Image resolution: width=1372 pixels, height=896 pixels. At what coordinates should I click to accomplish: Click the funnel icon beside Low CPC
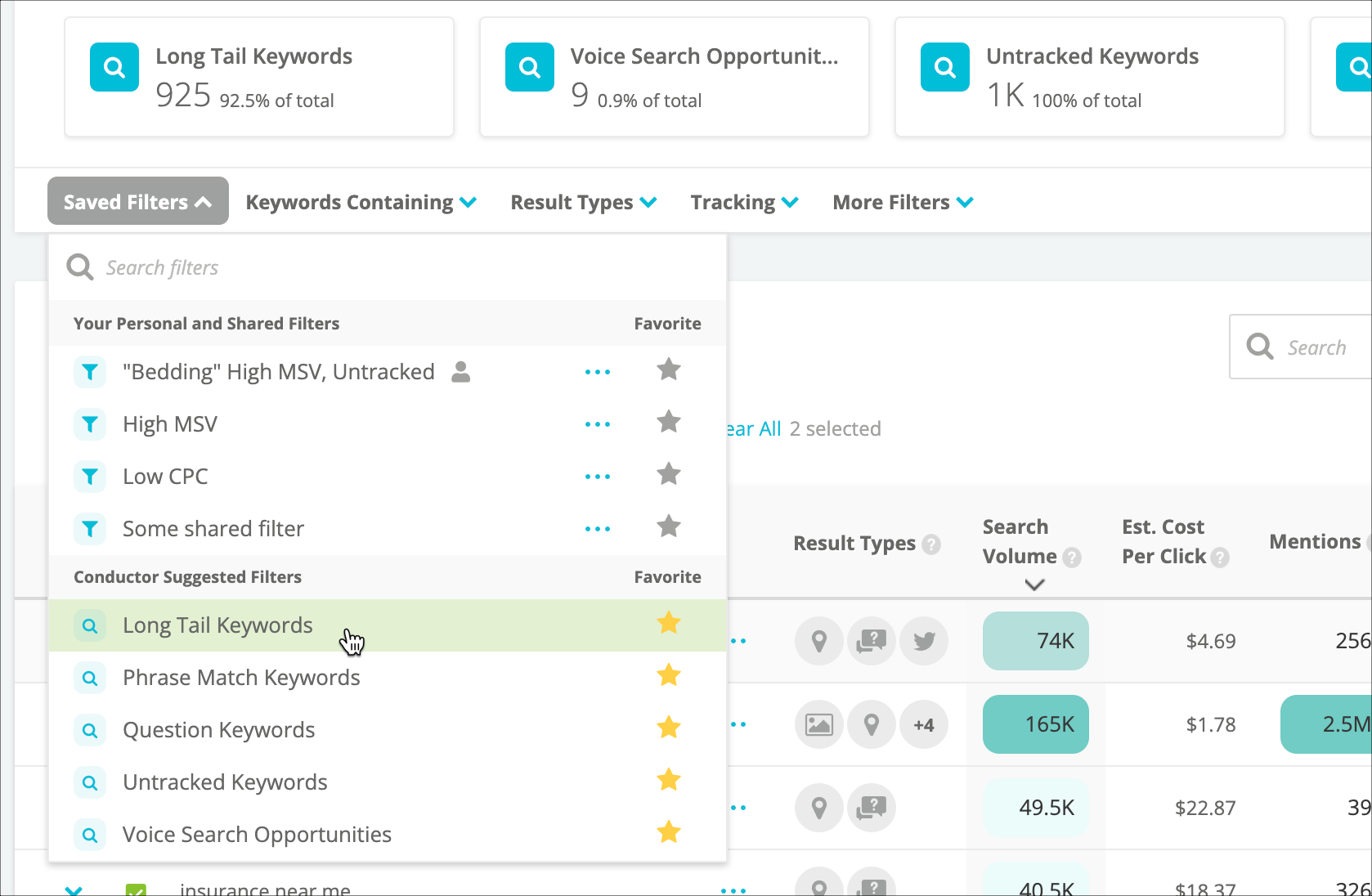[x=90, y=477]
